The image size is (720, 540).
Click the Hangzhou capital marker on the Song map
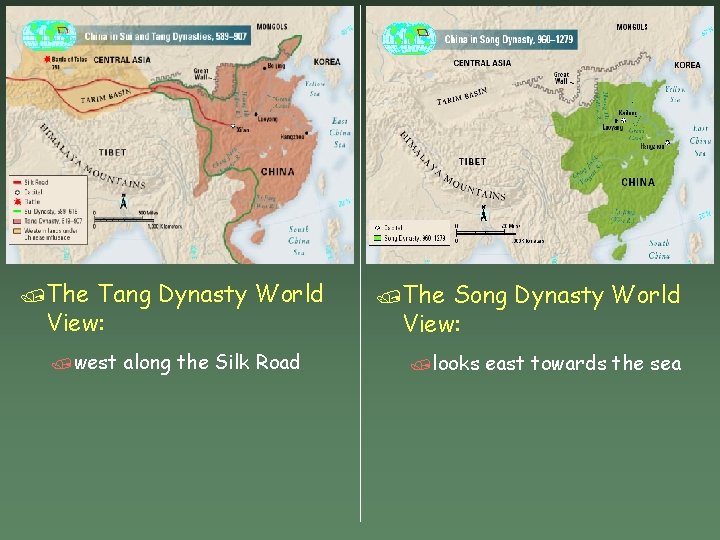667,142
